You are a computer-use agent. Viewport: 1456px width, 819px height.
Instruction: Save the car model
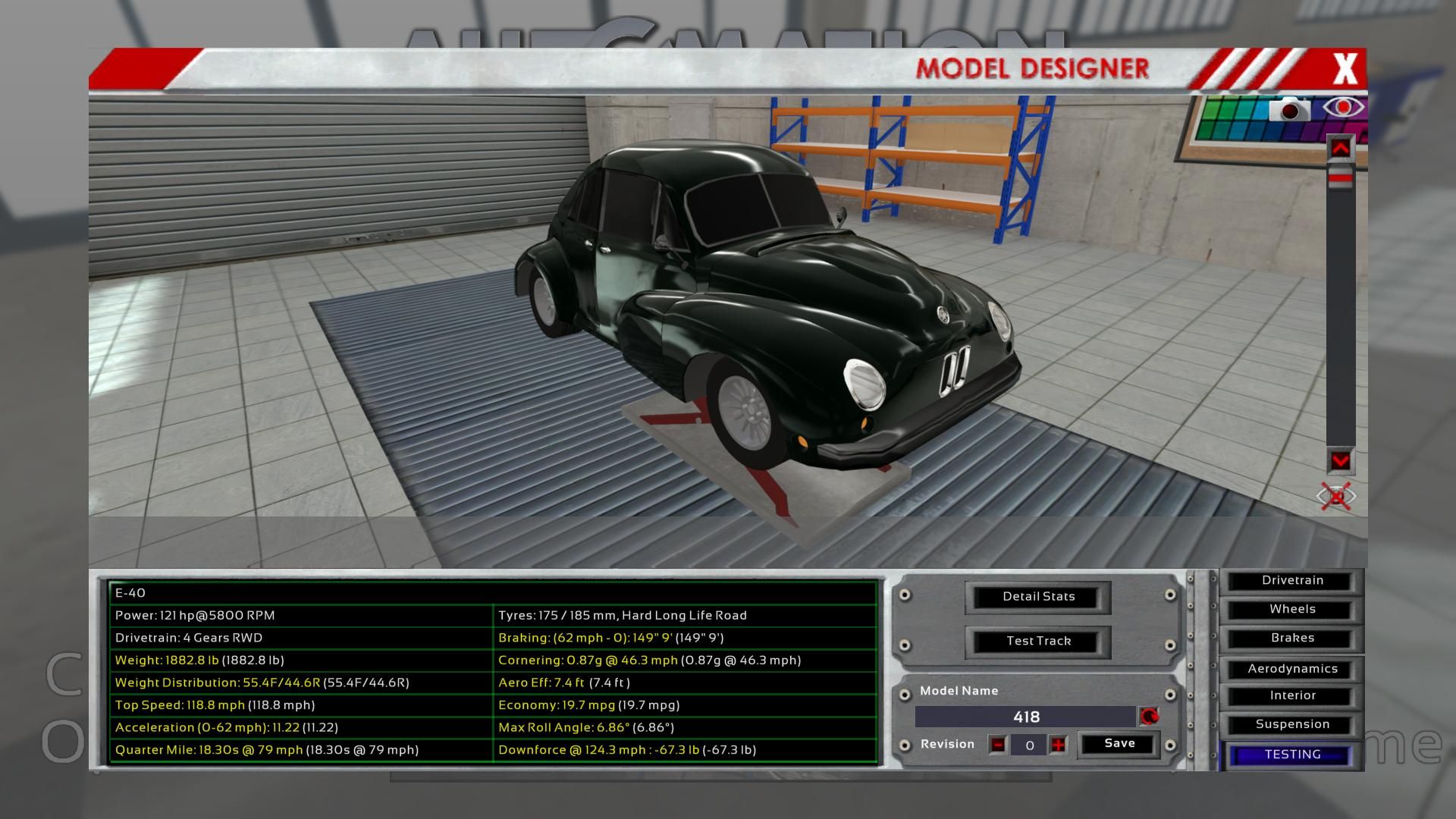point(1119,744)
